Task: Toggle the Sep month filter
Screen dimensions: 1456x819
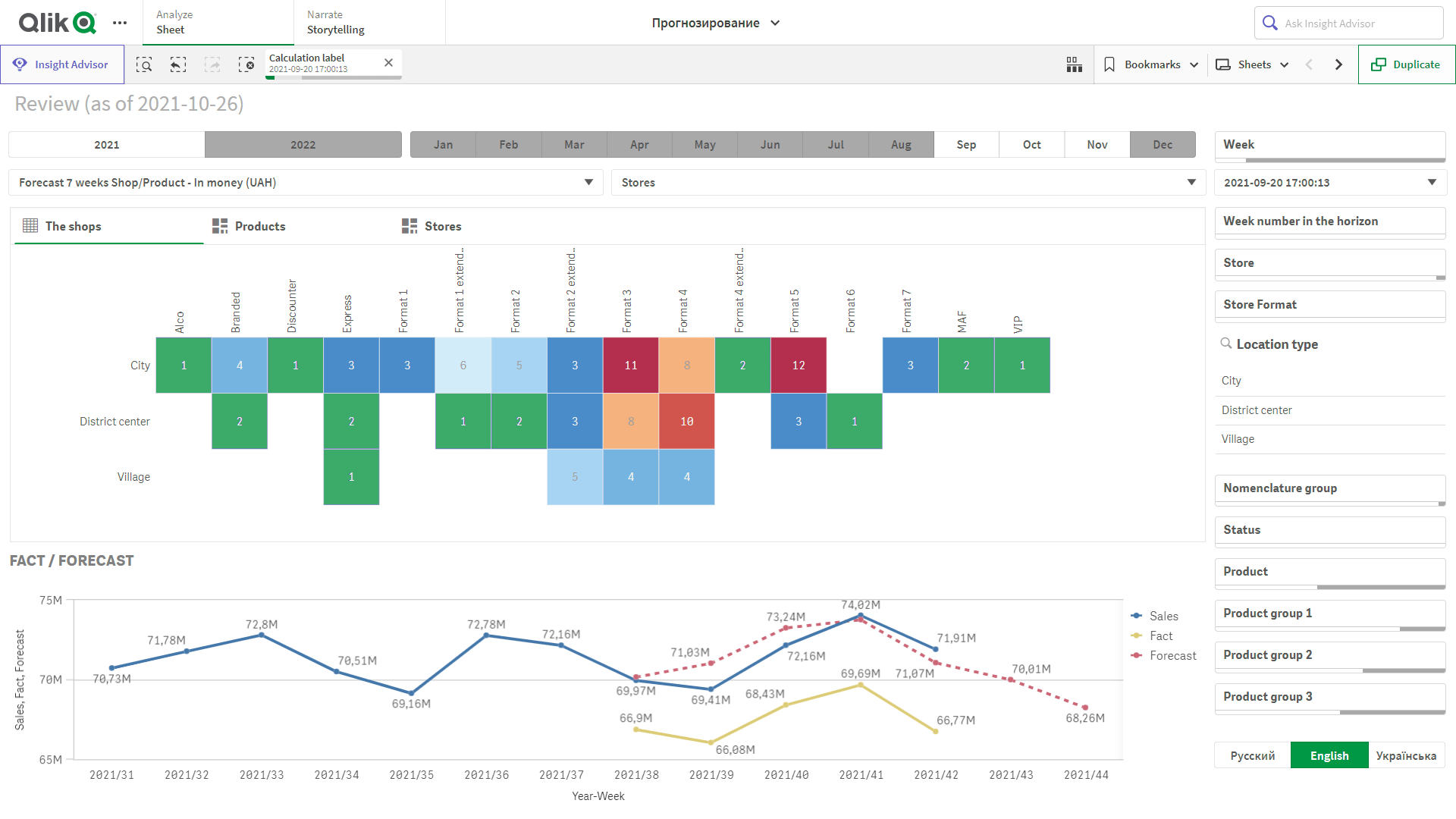Action: coord(966,145)
